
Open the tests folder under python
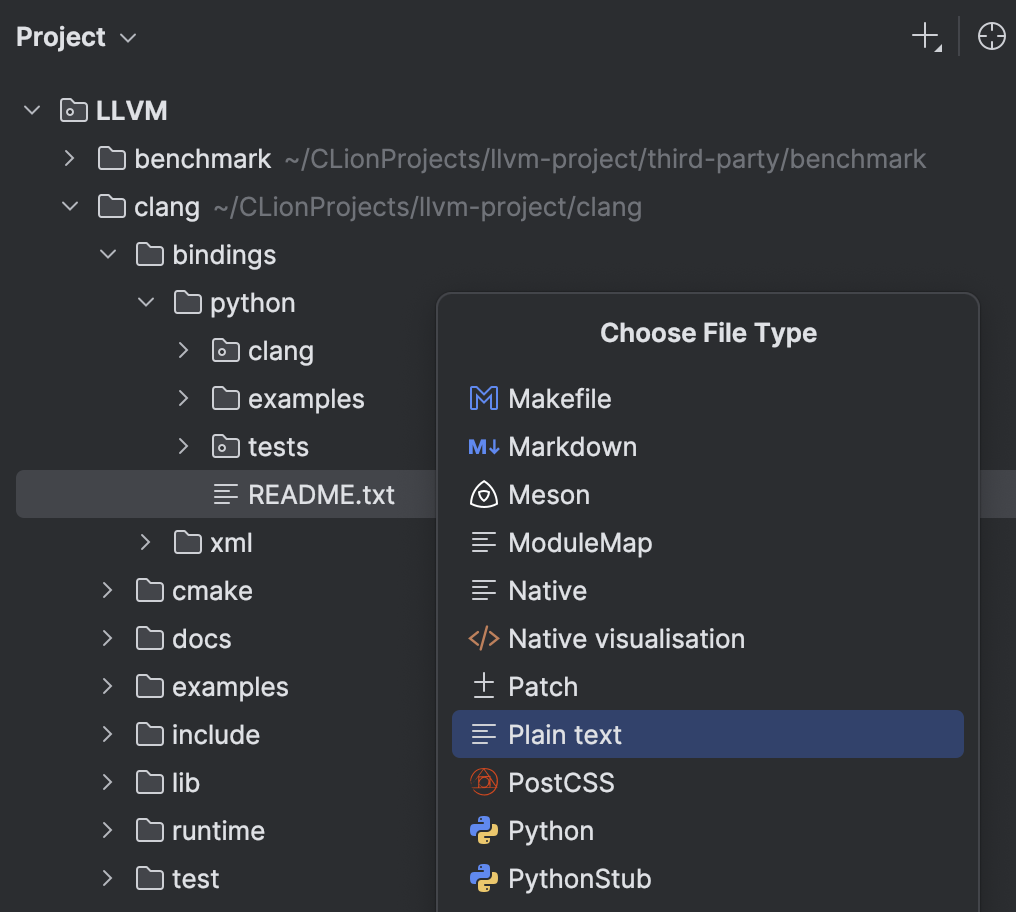coord(183,446)
